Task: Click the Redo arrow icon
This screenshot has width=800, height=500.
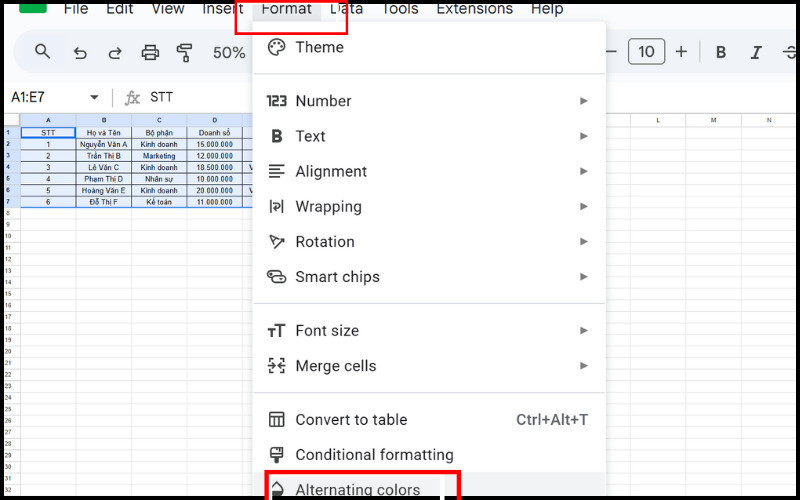Action: (115, 53)
